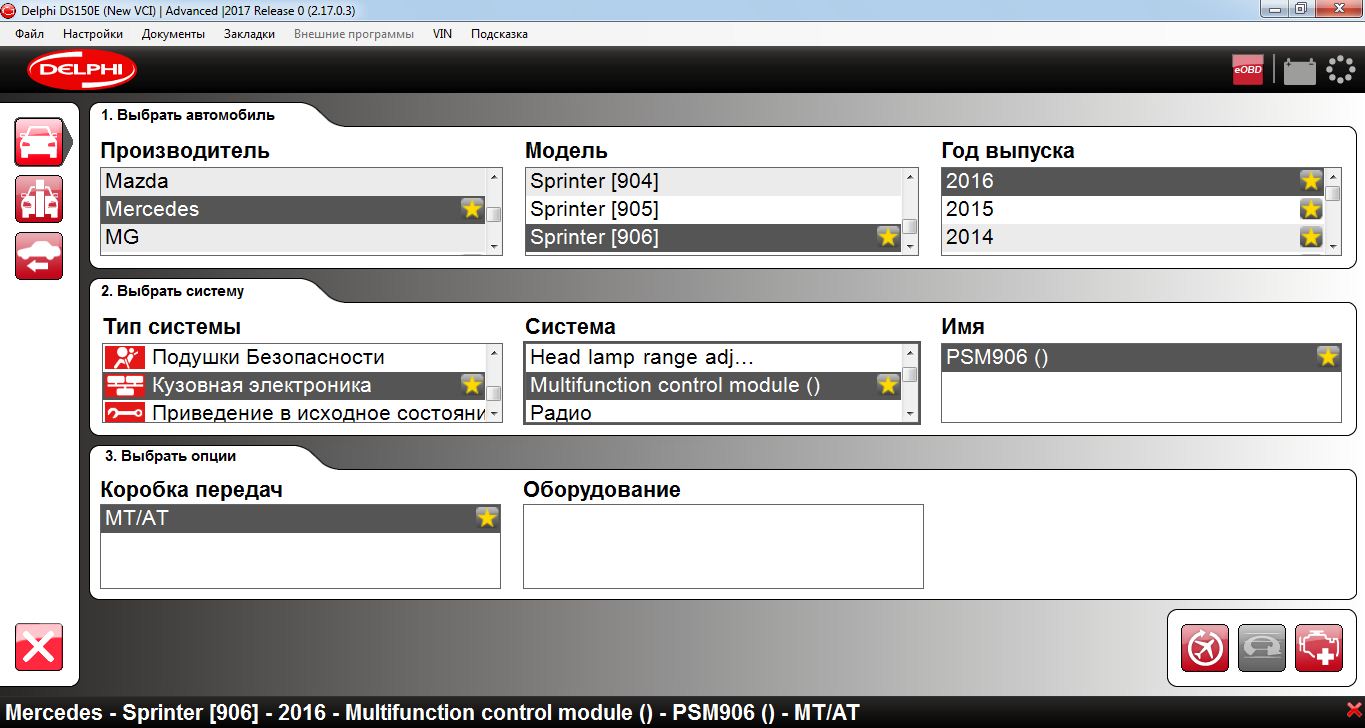Screen dimensions: 1365x728
Task: Click the eOBD icon in header
Action: [x=1248, y=70]
